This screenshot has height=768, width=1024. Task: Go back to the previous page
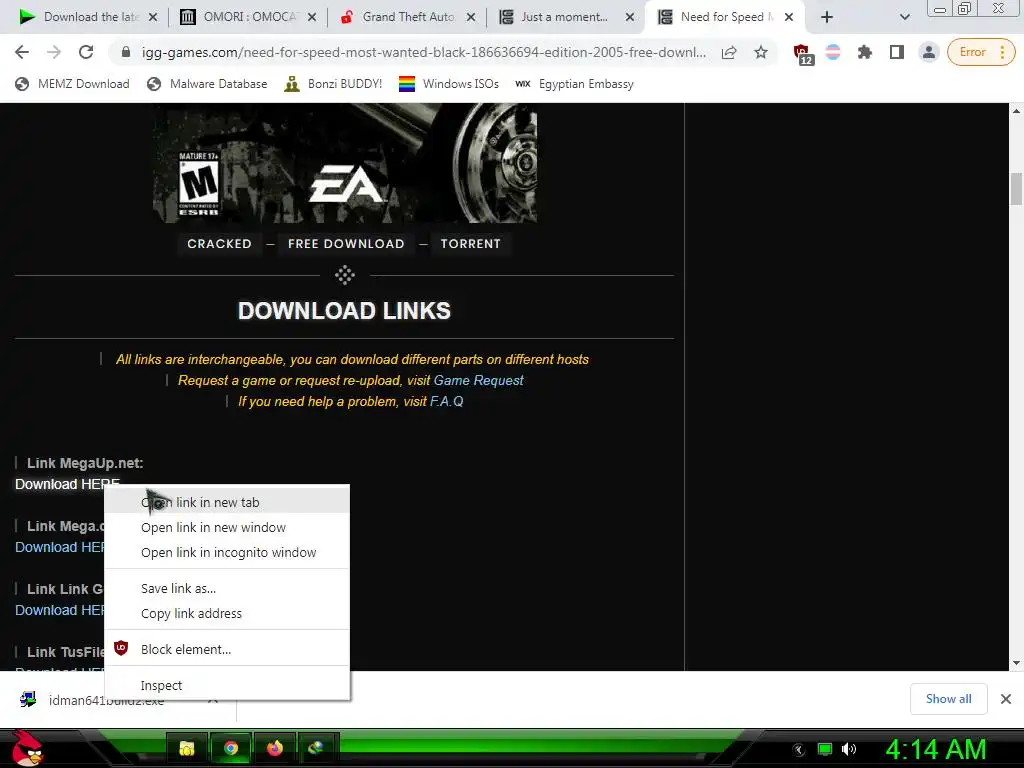[22, 52]
